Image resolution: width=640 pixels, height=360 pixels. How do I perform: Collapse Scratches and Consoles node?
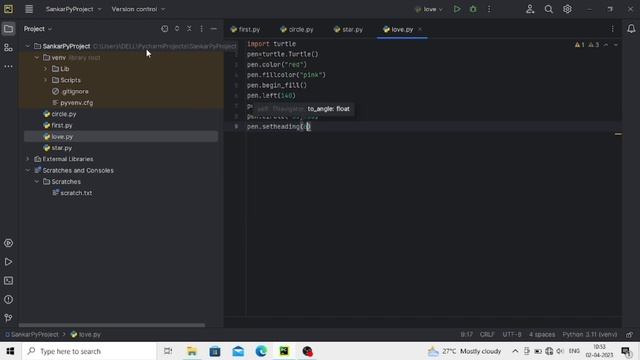click(27, 171)
